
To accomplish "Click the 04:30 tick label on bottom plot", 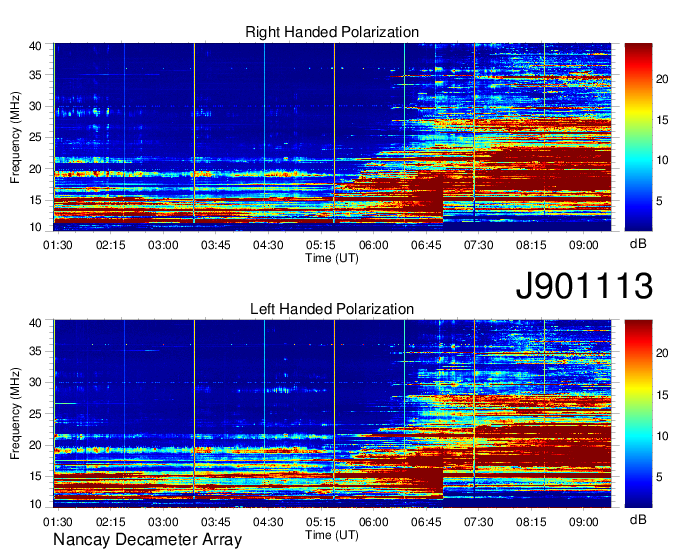I will pyautogui.click(x=268, y=522).
